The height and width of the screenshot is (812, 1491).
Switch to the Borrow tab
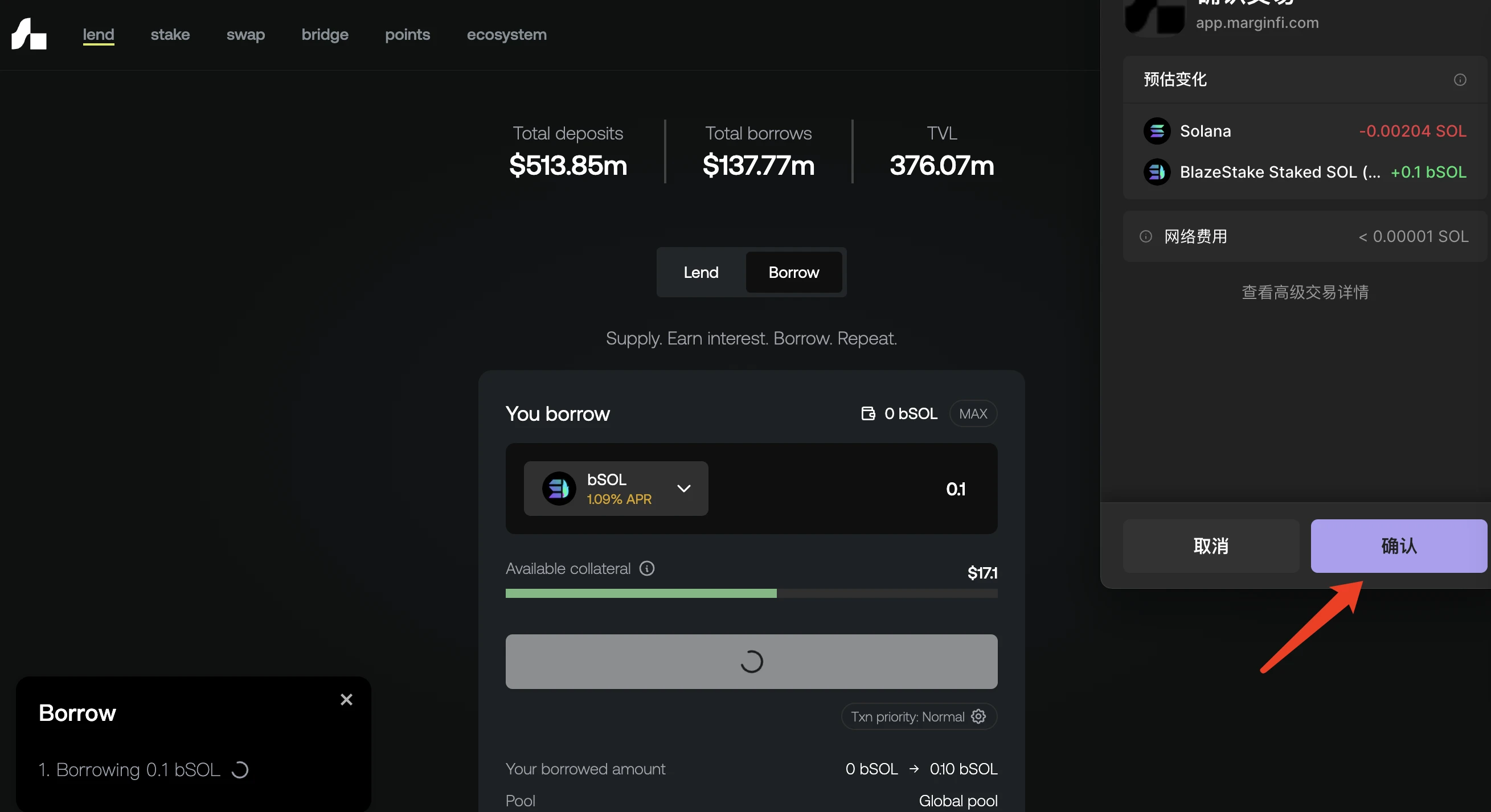point(793,272)
